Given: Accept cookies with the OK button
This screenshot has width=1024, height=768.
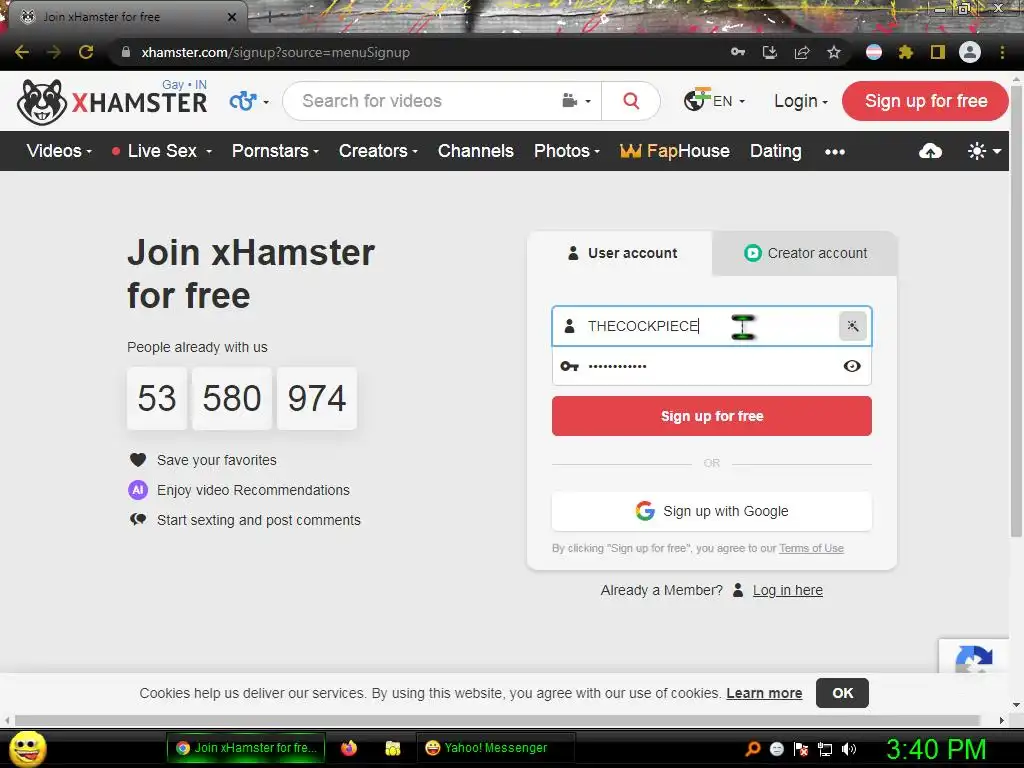Looking at the screenshot, I should tap(842, 693).
